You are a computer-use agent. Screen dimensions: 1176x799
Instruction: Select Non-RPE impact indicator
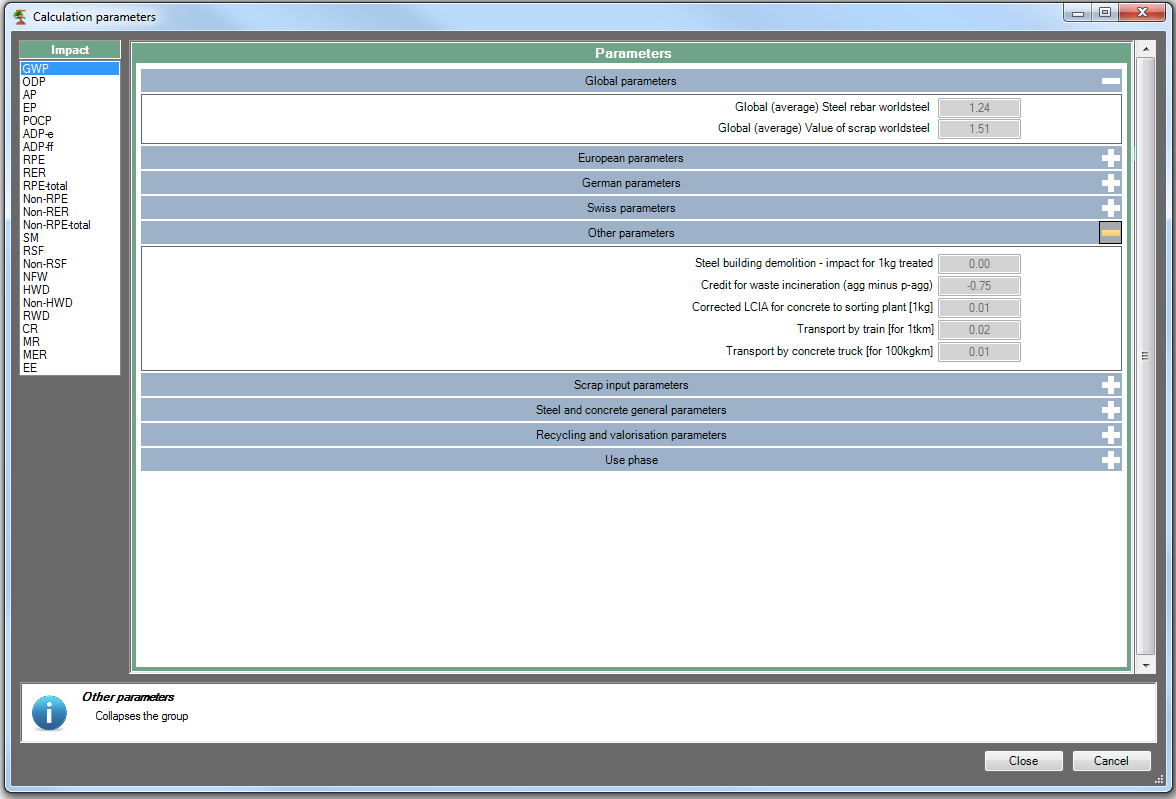pos(70,199)
